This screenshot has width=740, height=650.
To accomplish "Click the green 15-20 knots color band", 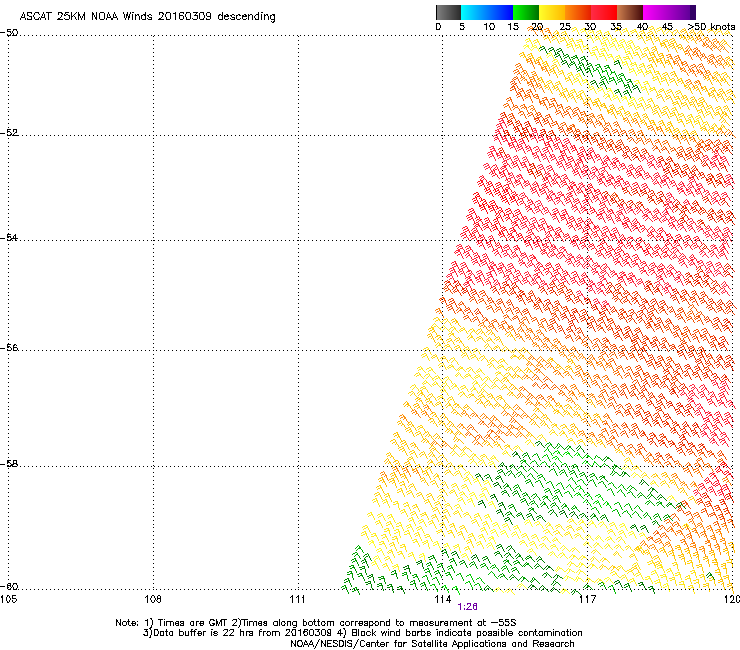I will pyautogui.click(x=526, y=12).
